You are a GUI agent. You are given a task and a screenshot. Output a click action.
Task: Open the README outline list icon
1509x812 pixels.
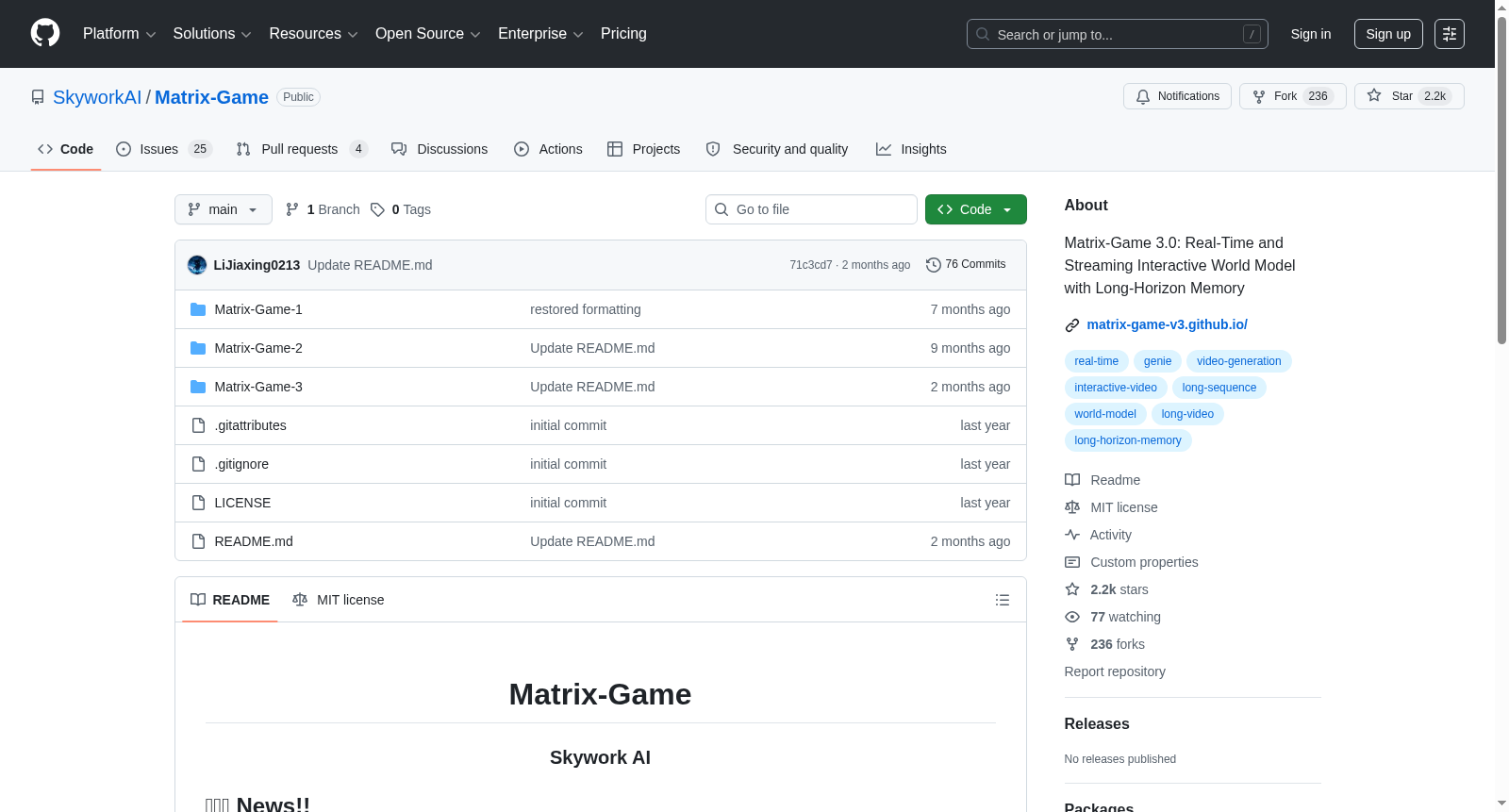1003,600
